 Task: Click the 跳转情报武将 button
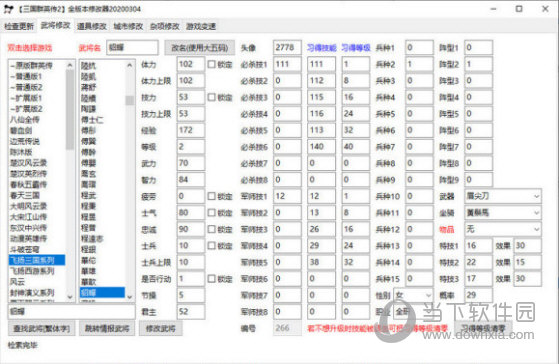[x=107, y=328]
